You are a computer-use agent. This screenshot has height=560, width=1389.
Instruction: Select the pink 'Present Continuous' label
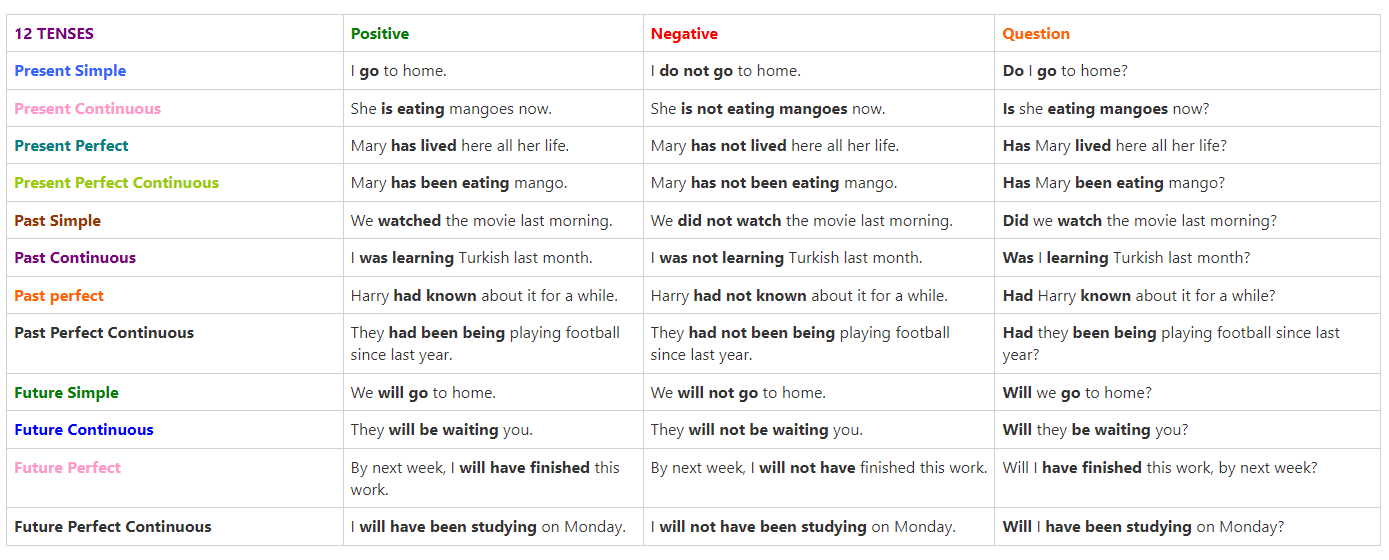(87, 109)
